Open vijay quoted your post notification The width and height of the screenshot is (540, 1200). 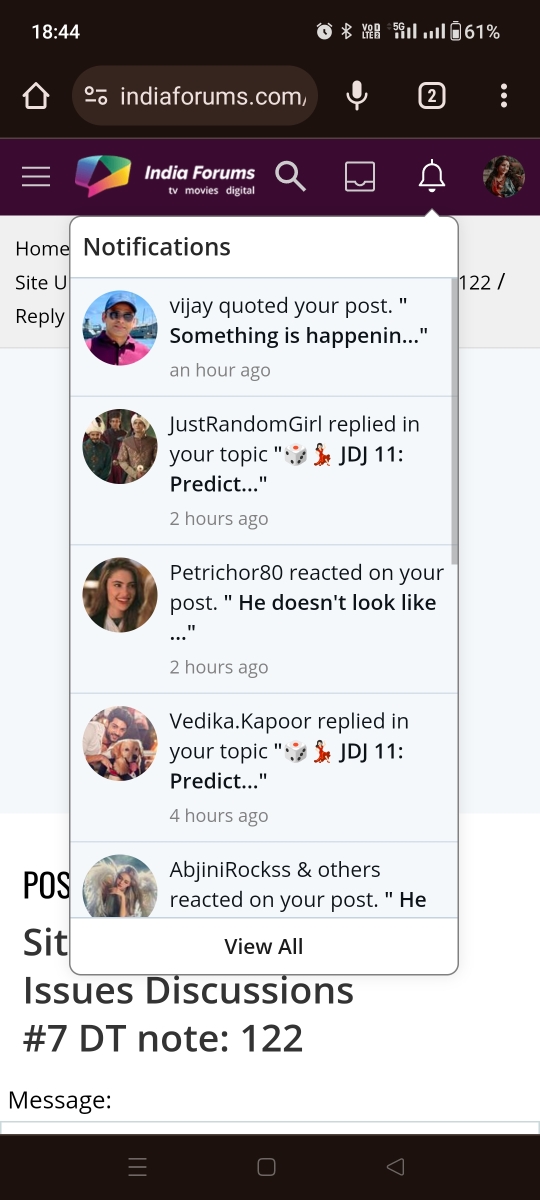click(x=261, y=337)
